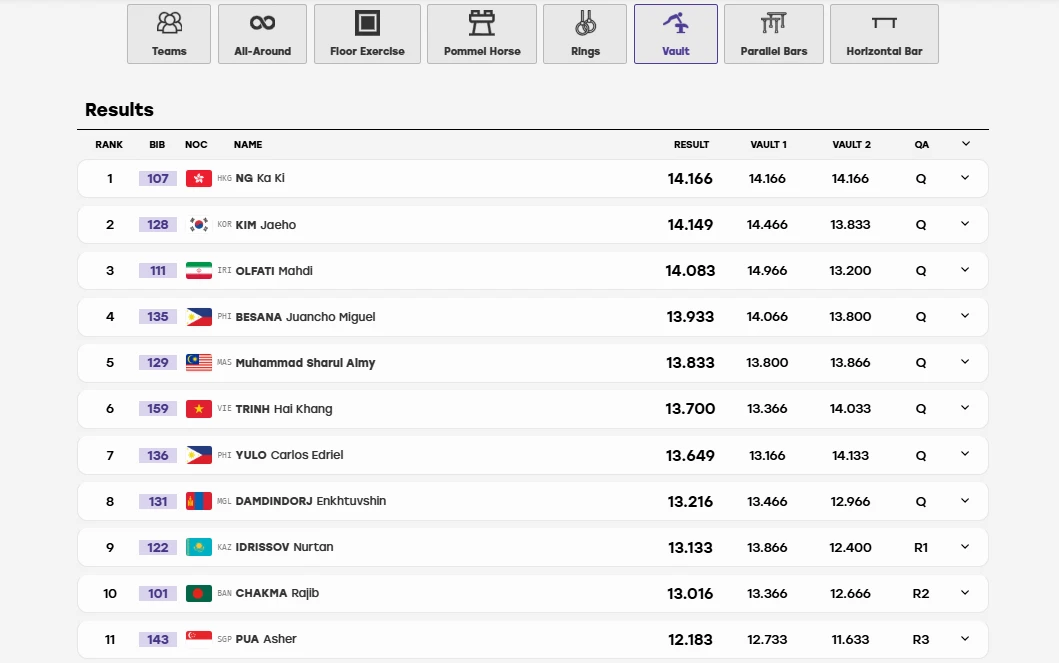The width and height of the screenshot is (1059, 663).
Task: Expand NG Ka Ki's result details
Action: point(965,178)
